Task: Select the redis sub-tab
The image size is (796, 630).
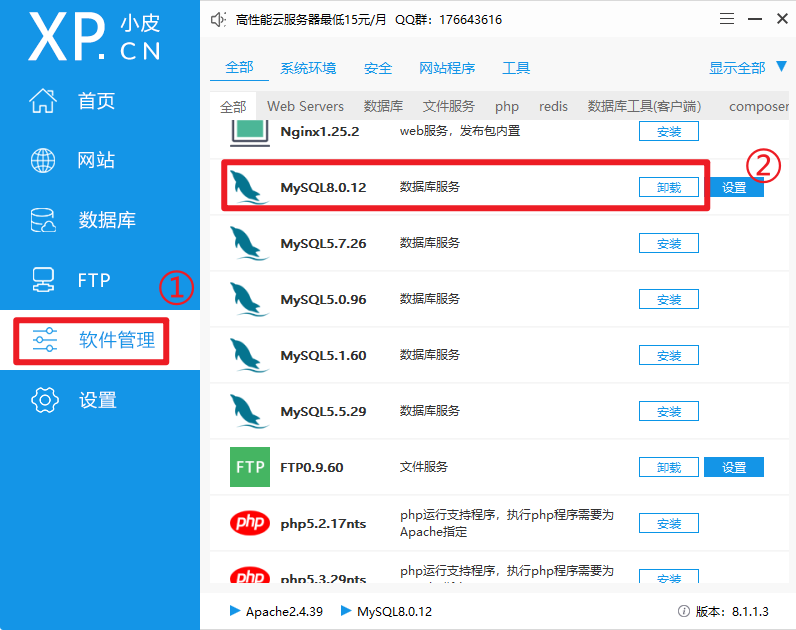Action: [x=553, y=106]
